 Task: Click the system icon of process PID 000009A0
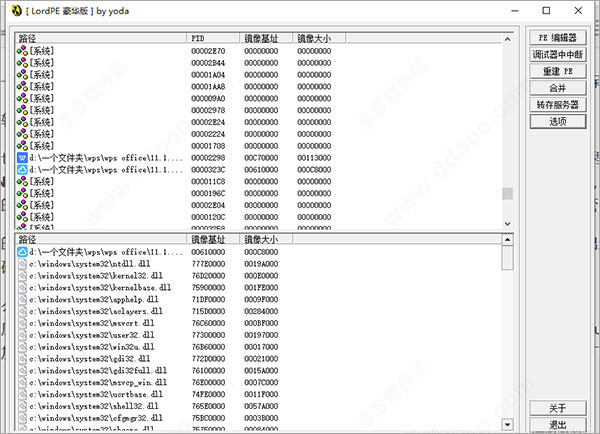tap(22, 98)
